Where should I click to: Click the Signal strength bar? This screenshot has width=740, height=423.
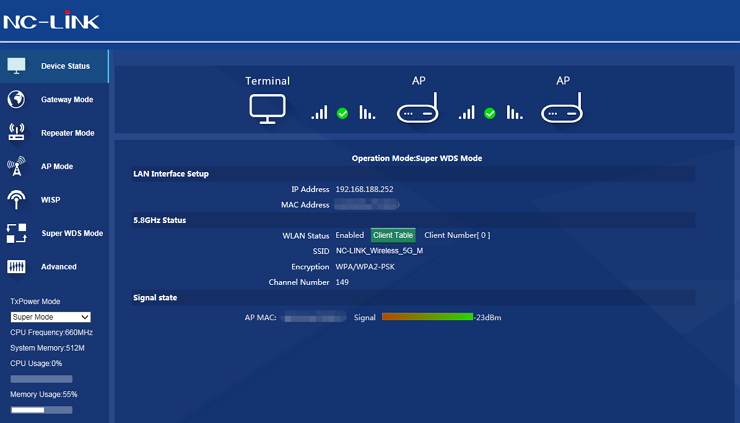427,317
